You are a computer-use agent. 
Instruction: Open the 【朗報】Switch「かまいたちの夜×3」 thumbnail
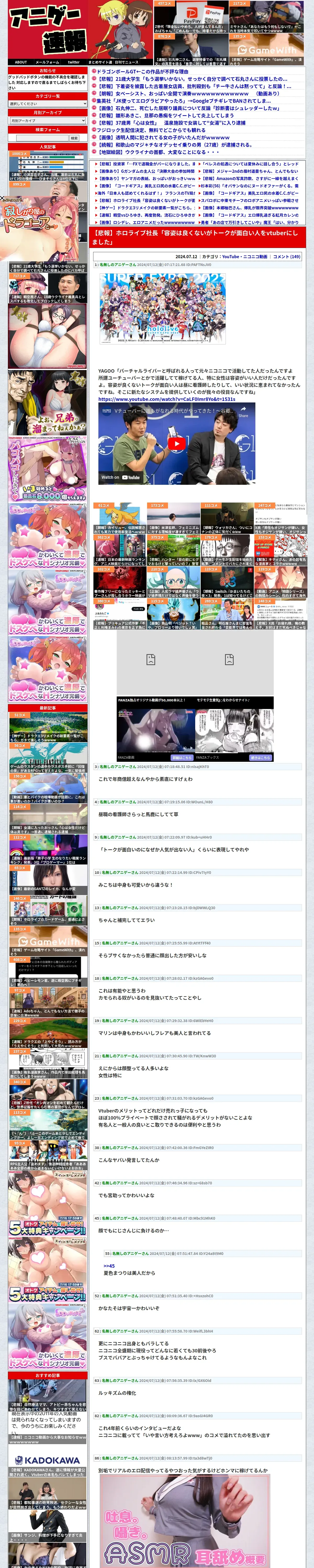[x=227, y=582]
